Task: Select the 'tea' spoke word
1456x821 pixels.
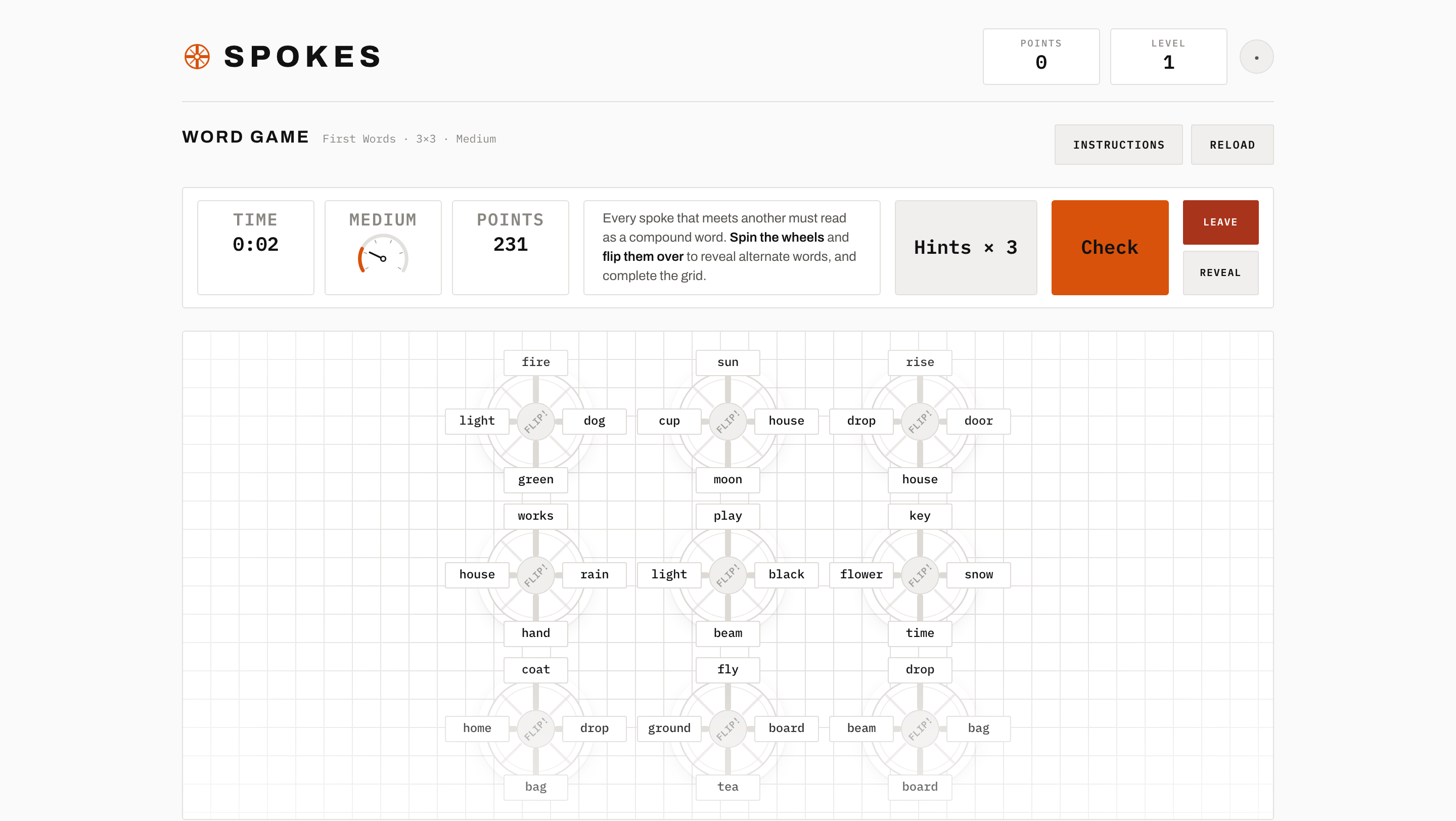Action: (x=727, y=787)
